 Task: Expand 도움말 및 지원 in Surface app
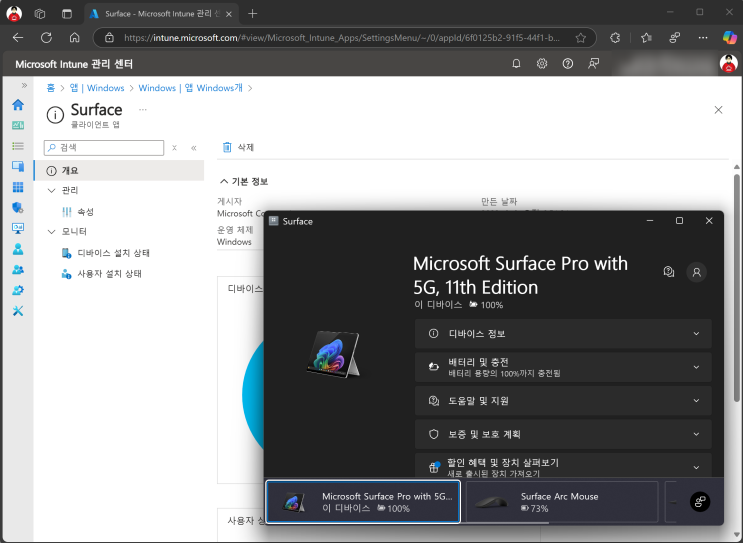click(563, 401)
